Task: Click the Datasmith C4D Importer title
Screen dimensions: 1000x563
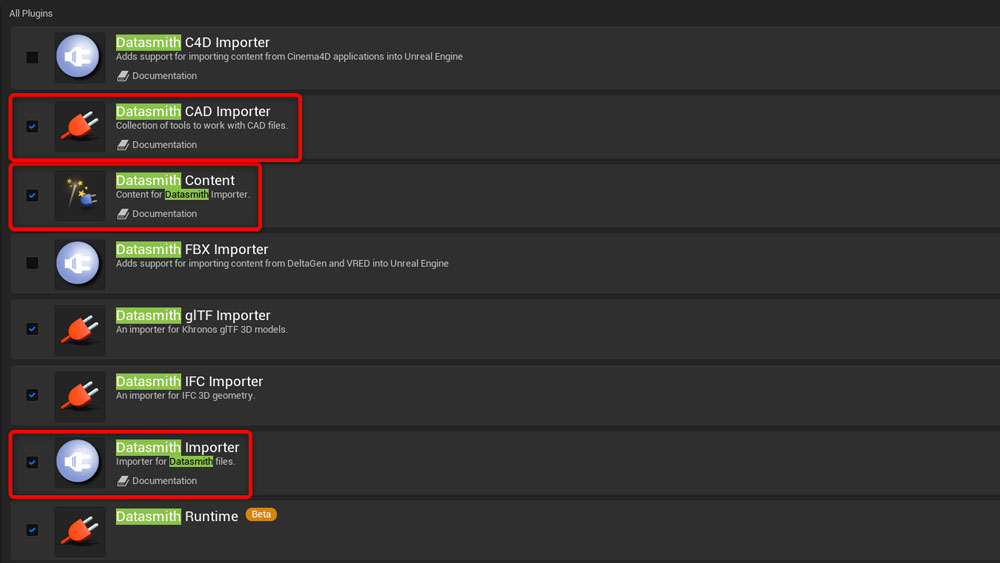Action: click(193, 43)
